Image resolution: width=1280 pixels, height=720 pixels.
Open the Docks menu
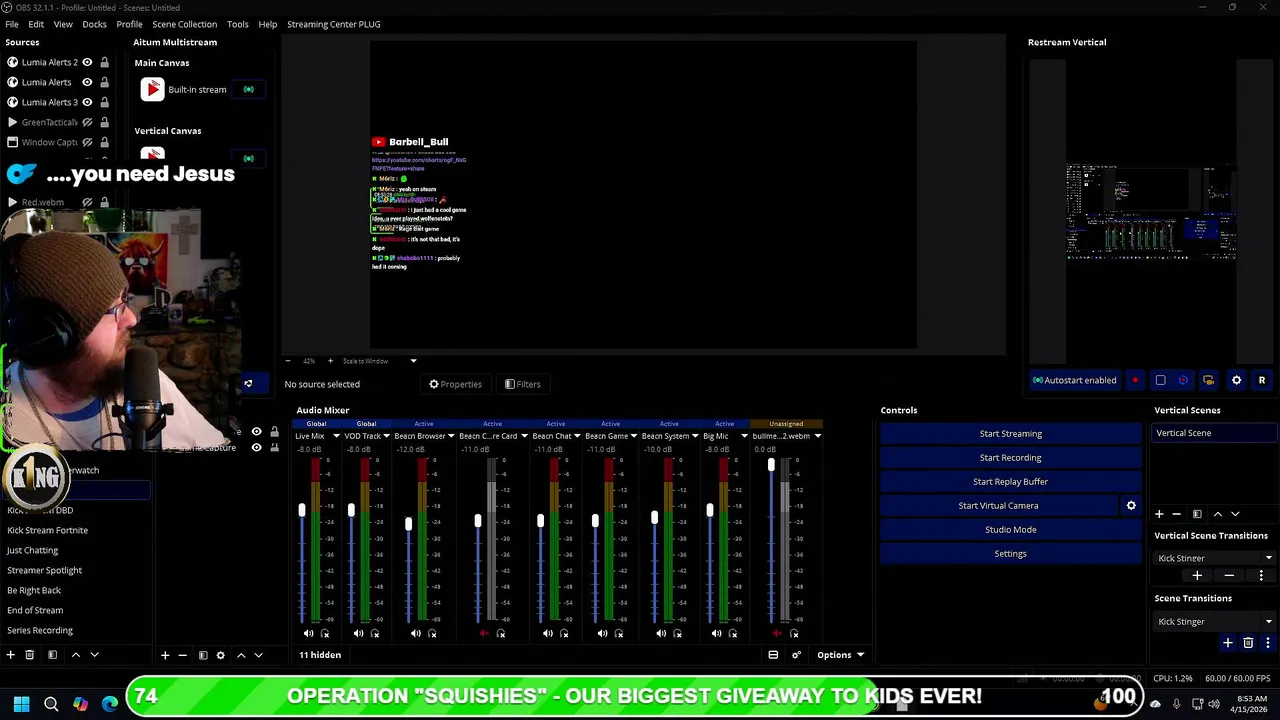pyautogui.click(x=94, y=24)
